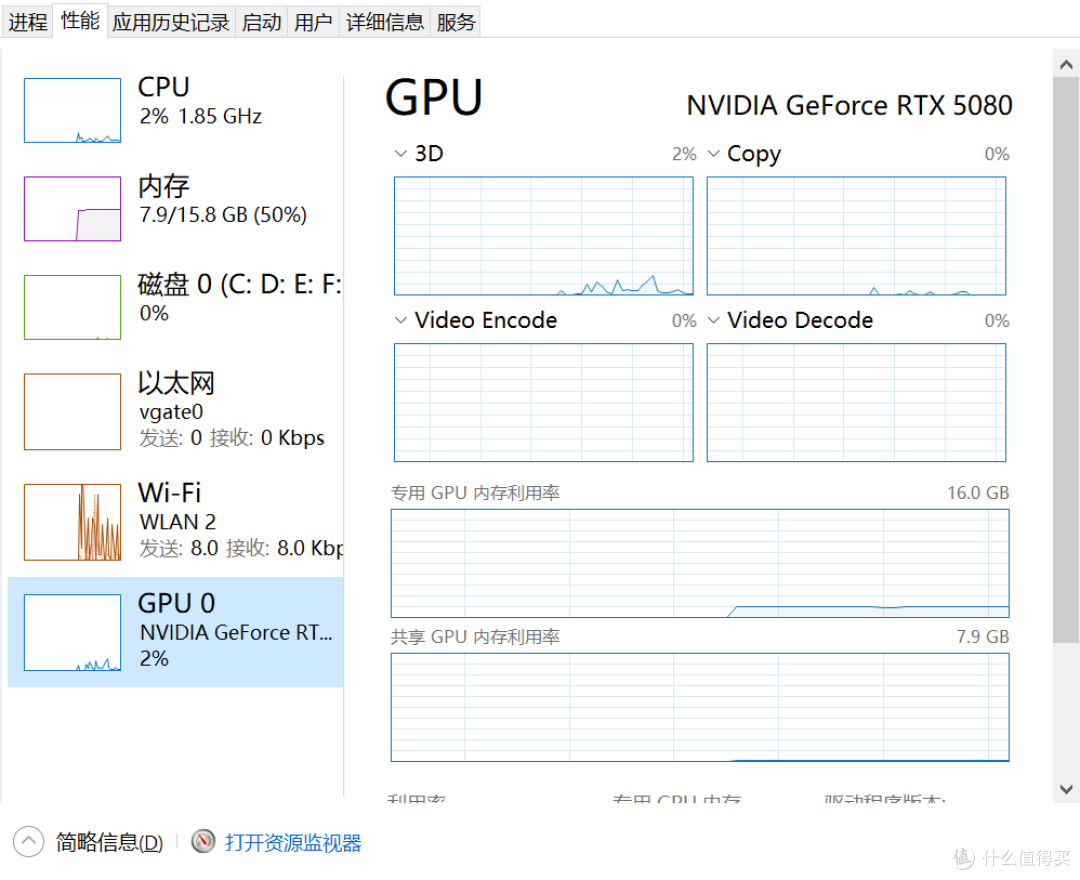Select the CPU mini graph thumbnail
Screen dimensions: 1080x880
point(72,110)
